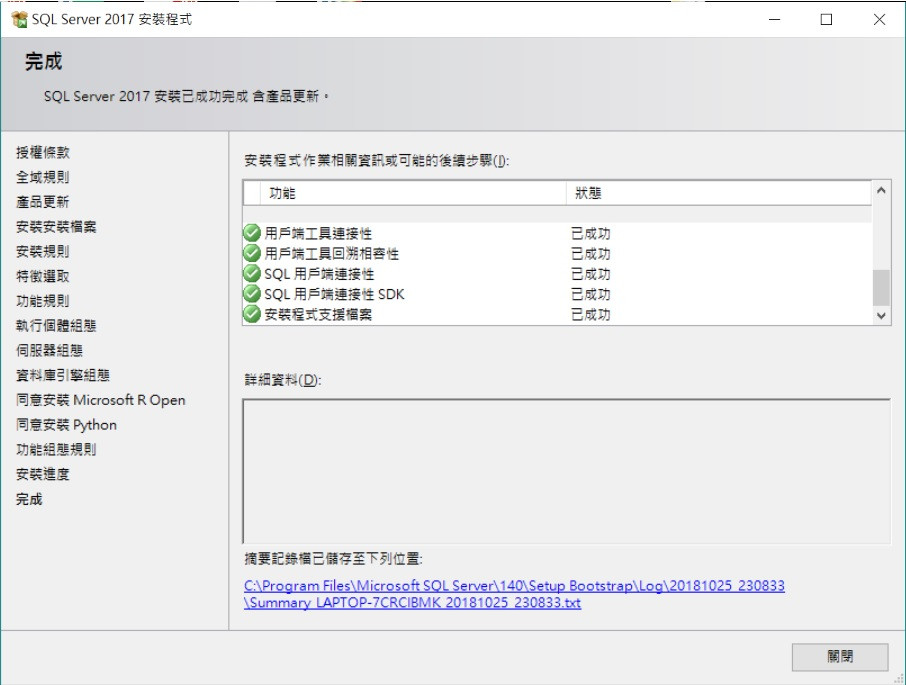Click the 授權條款 step in the sidebar
This screenshot has height=685, width=906.
43,152
